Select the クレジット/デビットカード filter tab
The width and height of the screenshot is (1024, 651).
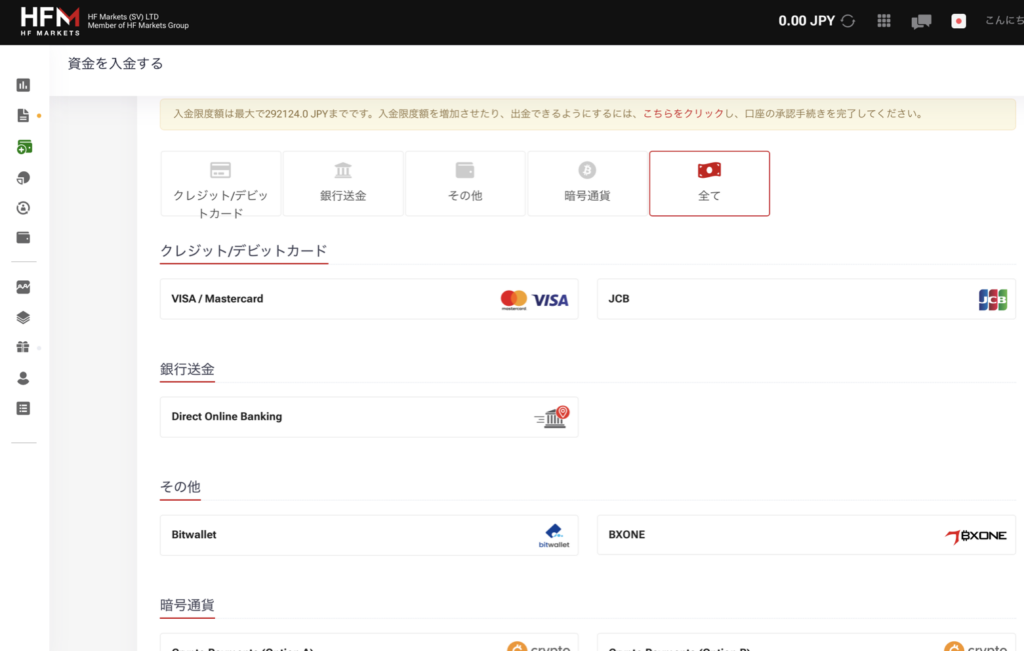[x=221, y=183]
